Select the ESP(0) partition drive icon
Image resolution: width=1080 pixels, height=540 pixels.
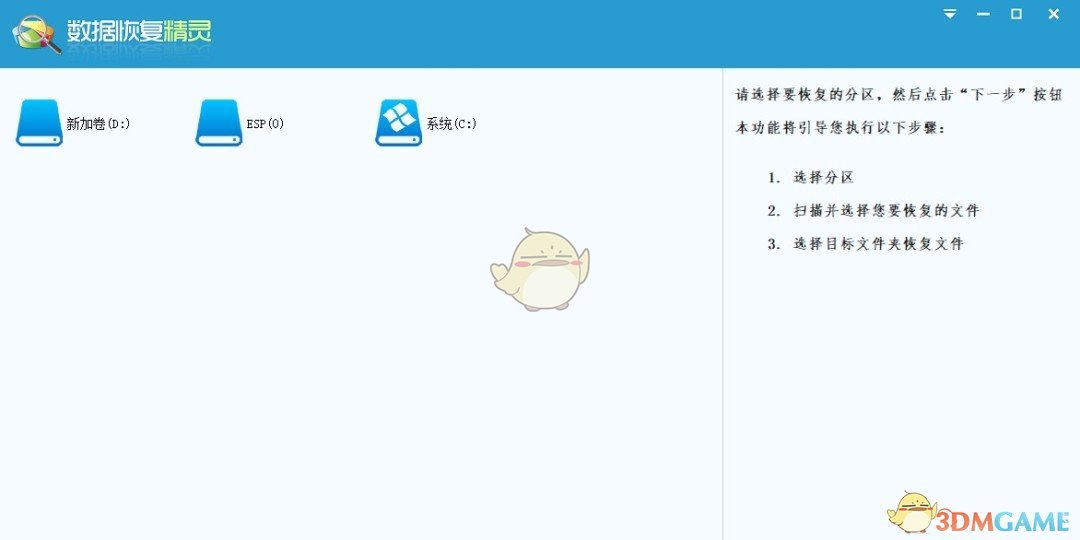pyautogui.click(x=219, y=123)
